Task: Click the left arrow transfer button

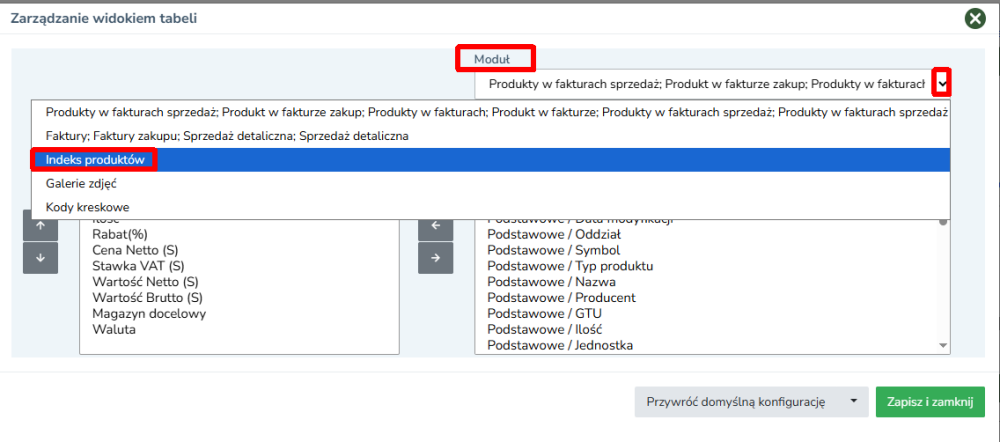Action: click(436, 226)
